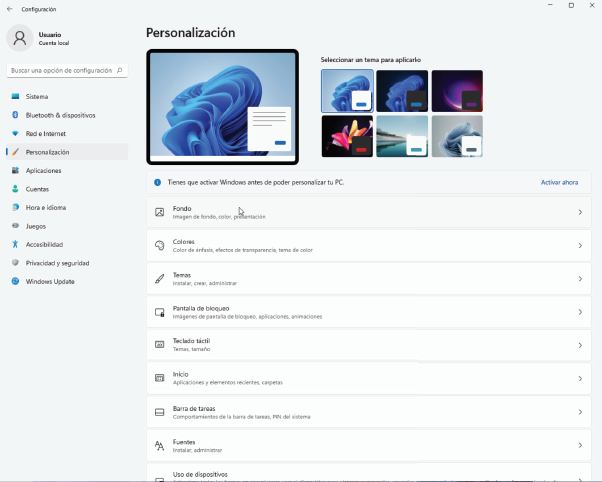Click the Activar ahora link
The width and height of the screenshot is (602, 482).
click(559, 182)
